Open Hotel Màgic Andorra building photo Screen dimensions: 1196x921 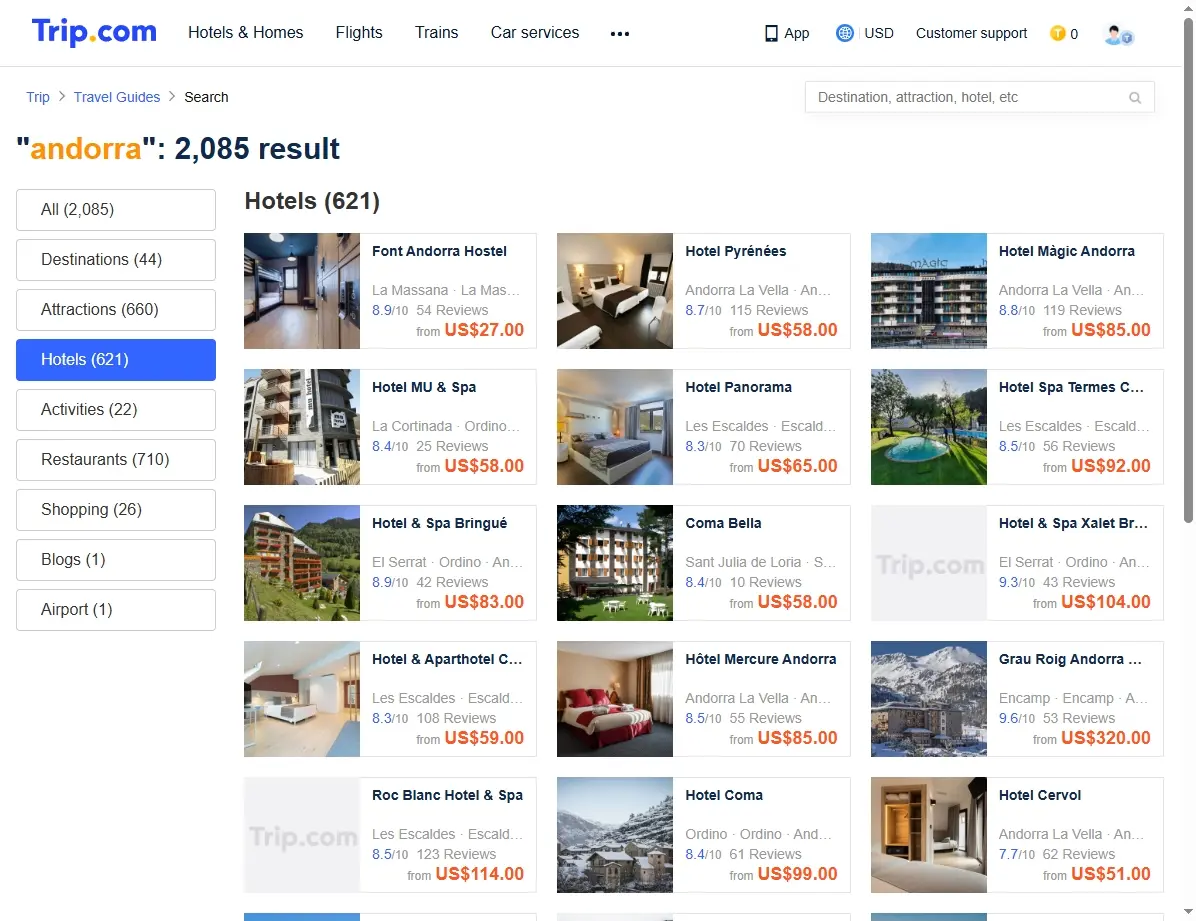coord(928,291)
